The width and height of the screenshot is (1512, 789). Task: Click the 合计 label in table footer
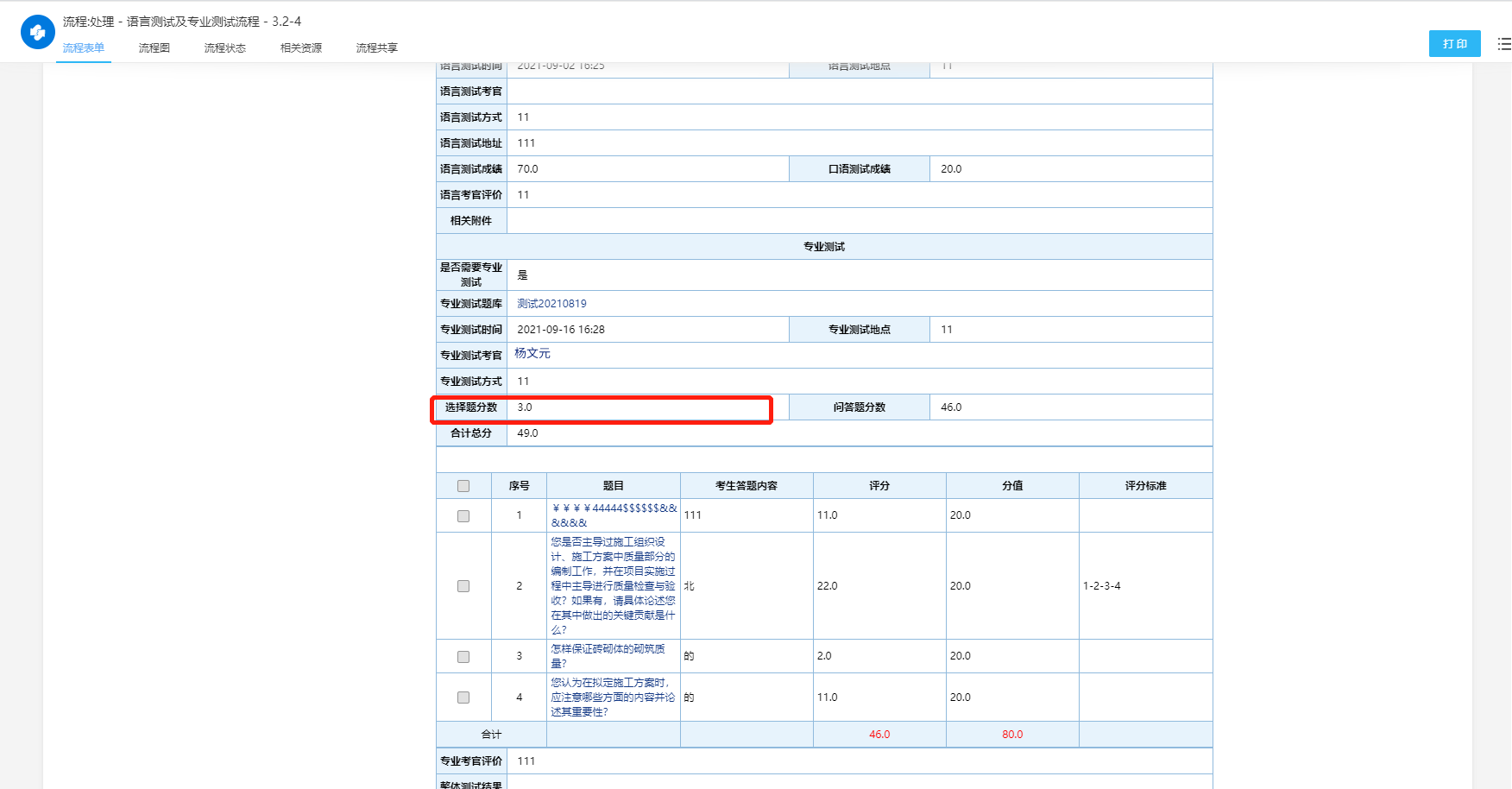[491, 735]
